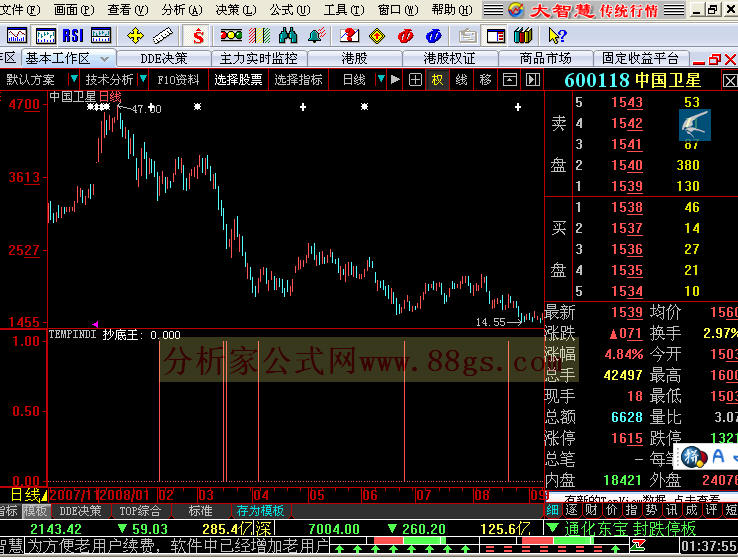
Task: Switch to the 主力实时监控 tab
Action: pos(259,58)
